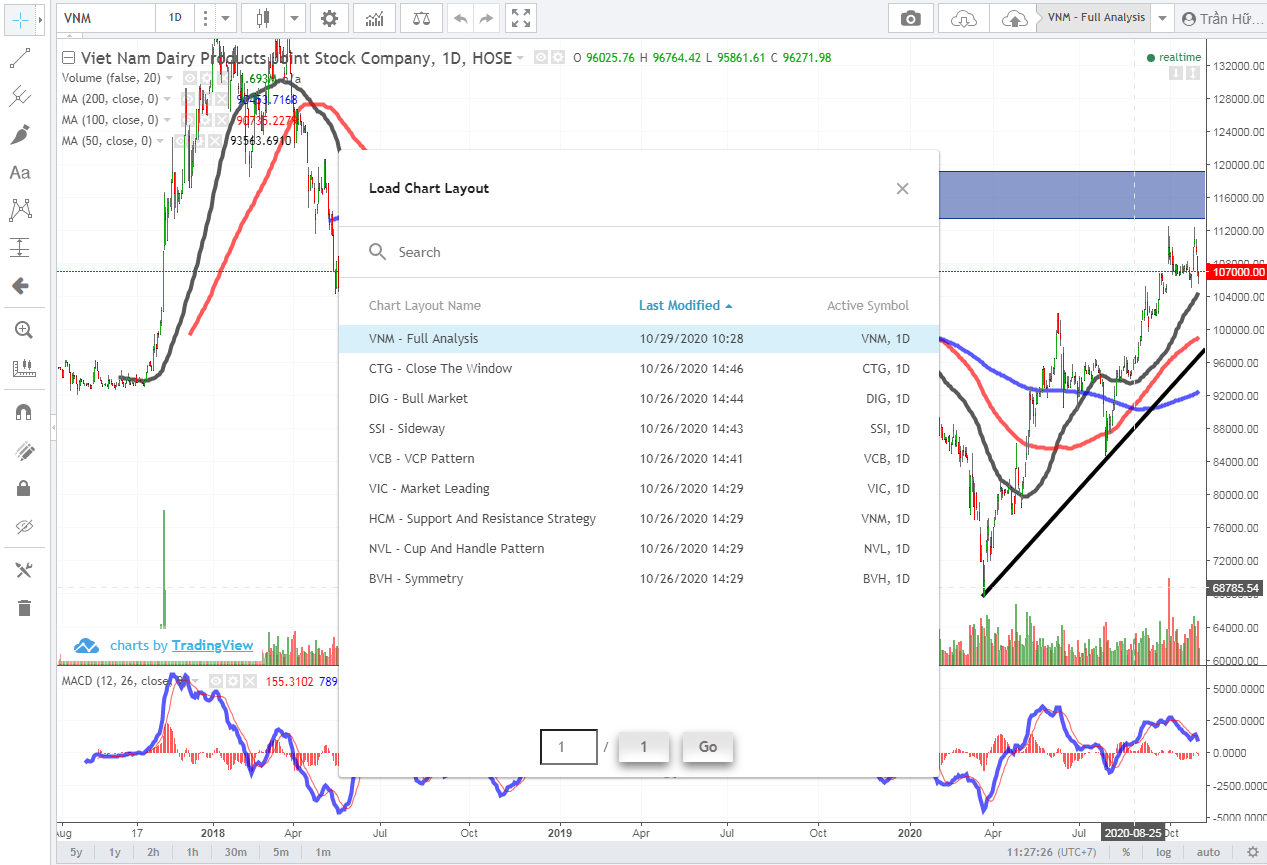Take a chart snapshot with the camera icon
The width and height of the screenshot is (1267, 865).
point(910,17)
